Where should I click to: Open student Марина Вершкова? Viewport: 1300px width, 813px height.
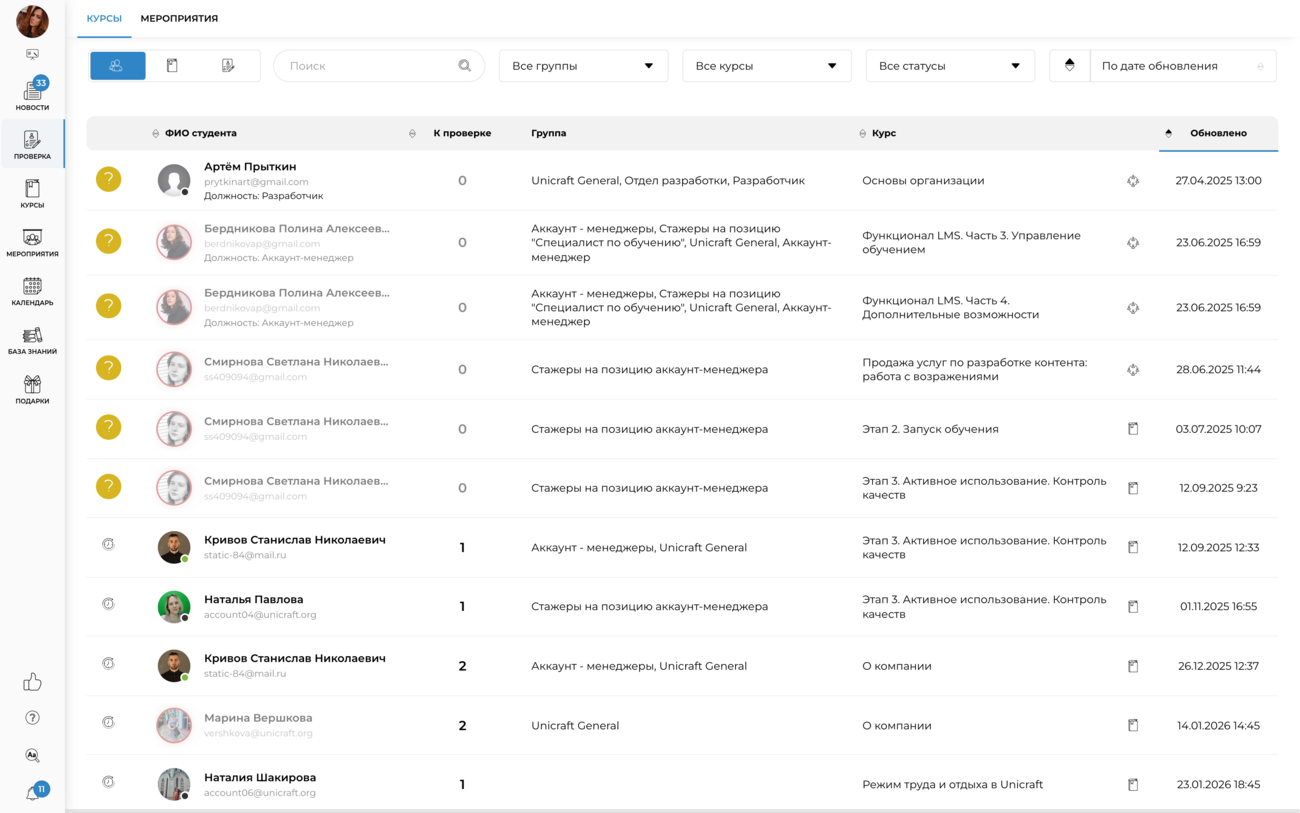click(x=258, y=718)
